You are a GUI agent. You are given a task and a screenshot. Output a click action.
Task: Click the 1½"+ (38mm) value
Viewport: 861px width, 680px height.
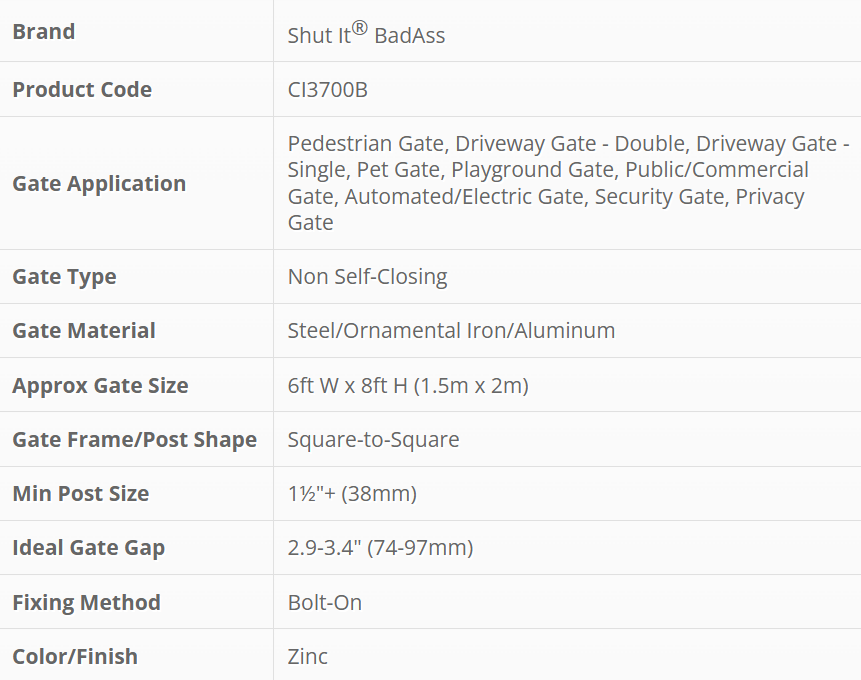click(352, 494)
